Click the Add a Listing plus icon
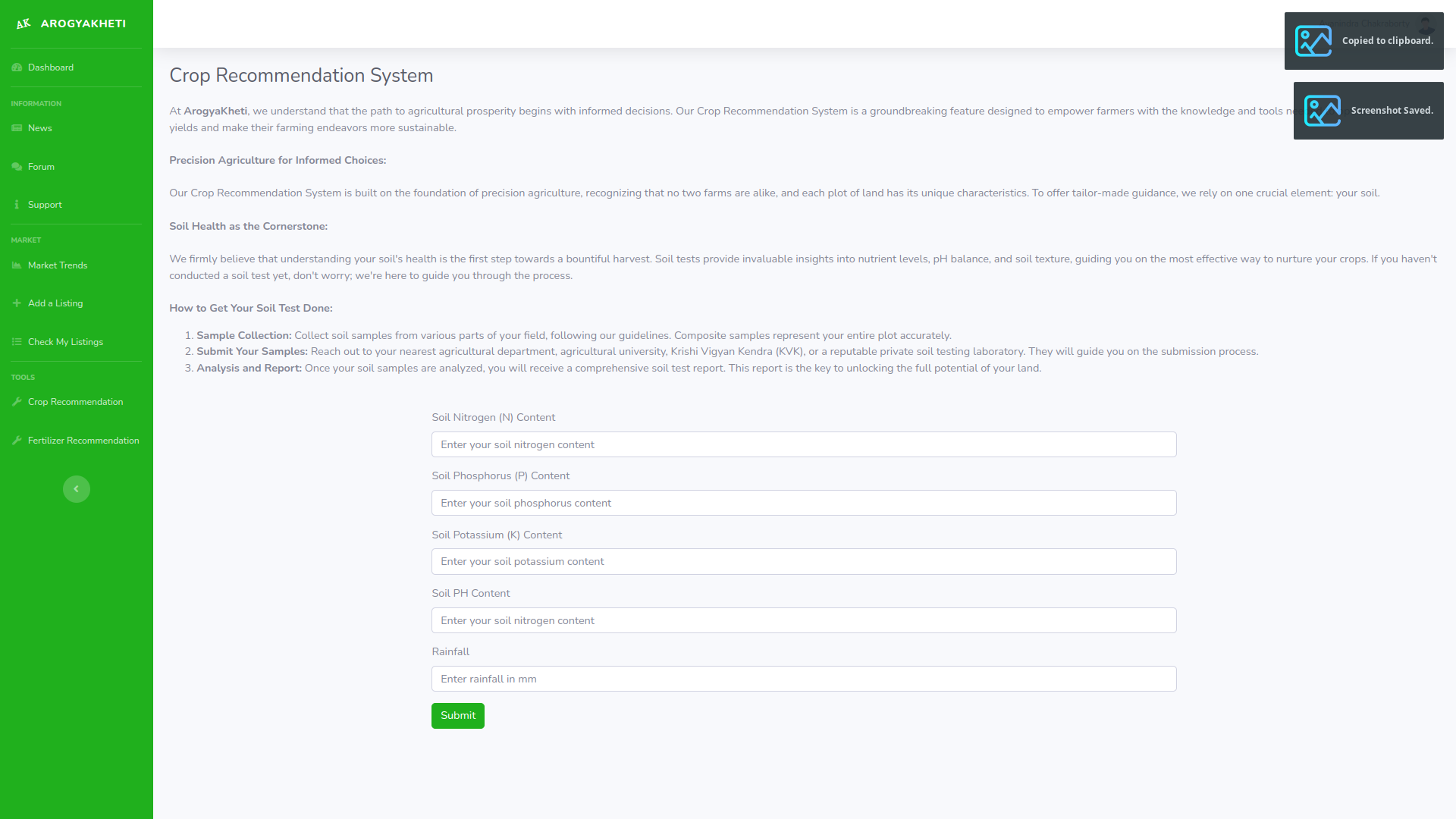Viewport: 1456px width, 819px height. point(17,303)
